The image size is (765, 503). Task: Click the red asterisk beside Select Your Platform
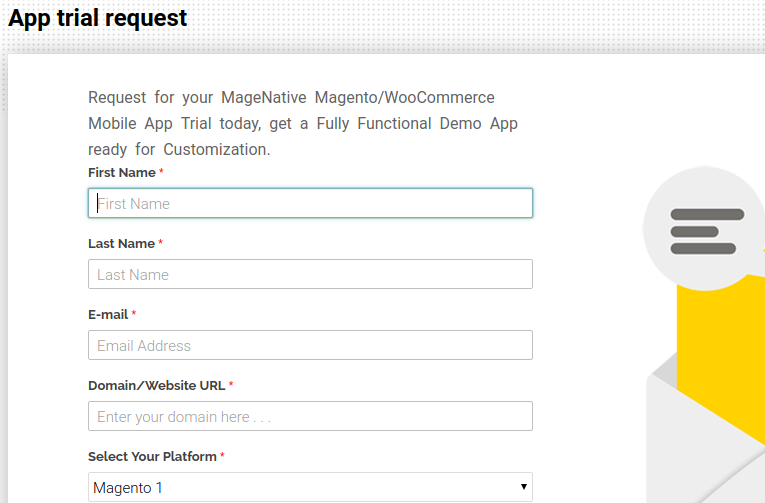222,455
